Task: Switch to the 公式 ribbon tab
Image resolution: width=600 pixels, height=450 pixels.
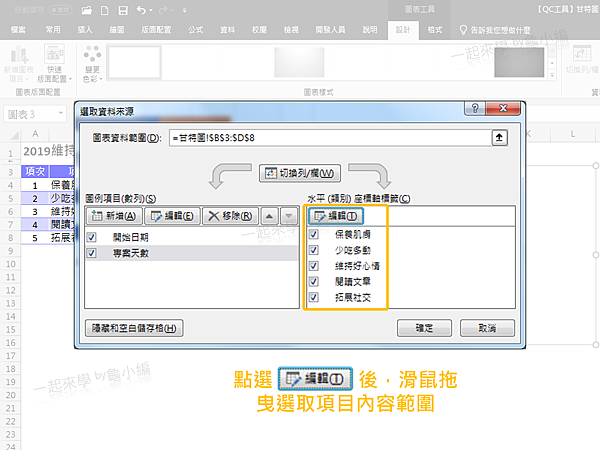Action: [196, 30]
